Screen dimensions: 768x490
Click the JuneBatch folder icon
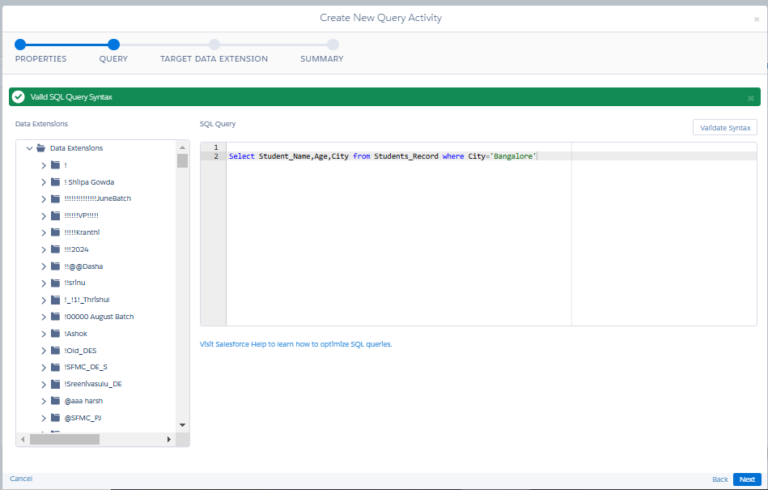pos(55,198)
